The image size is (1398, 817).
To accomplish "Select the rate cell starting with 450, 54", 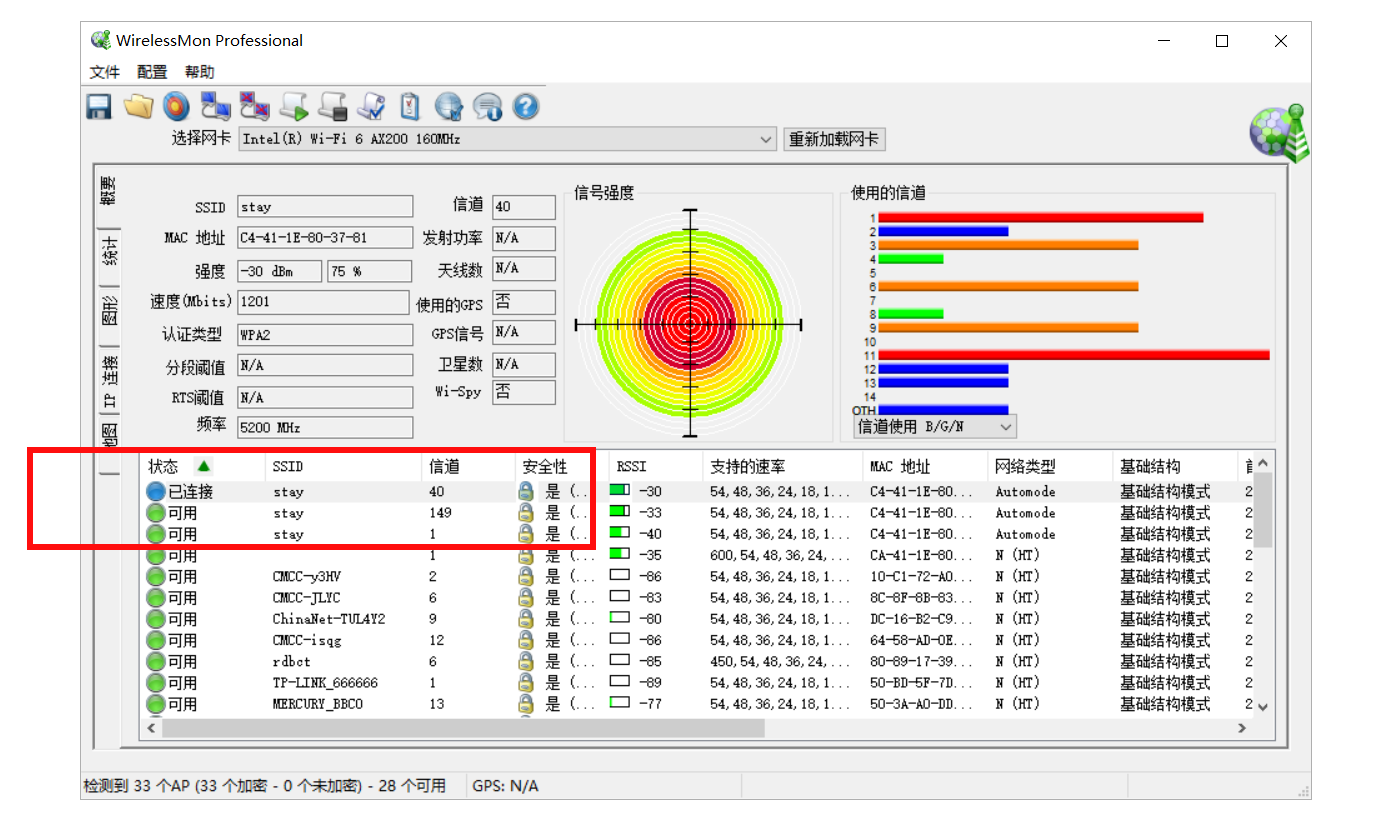I will click(x=780, y=662).
